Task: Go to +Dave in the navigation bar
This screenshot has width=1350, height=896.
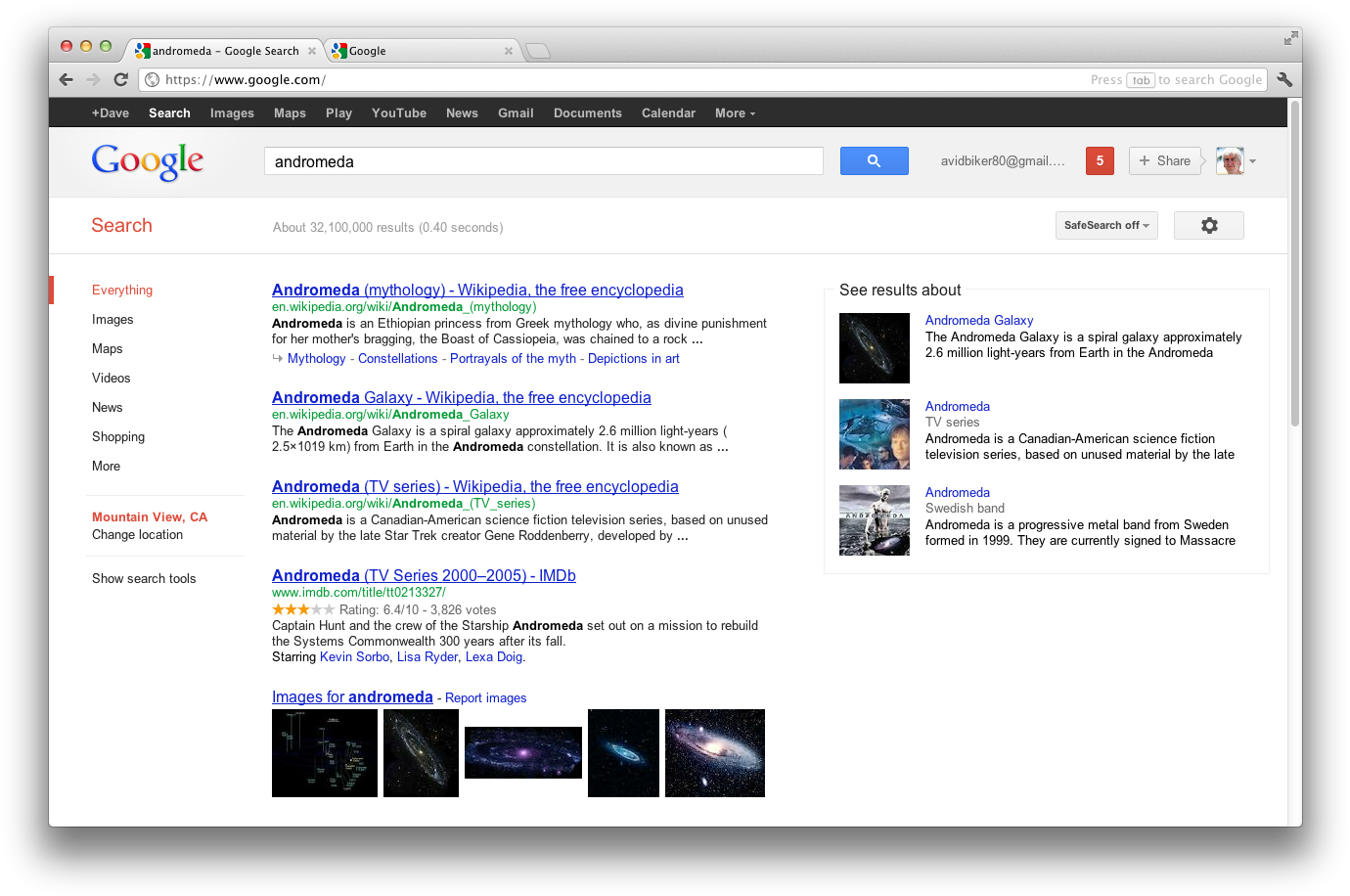Action: (x=111, y=113)
